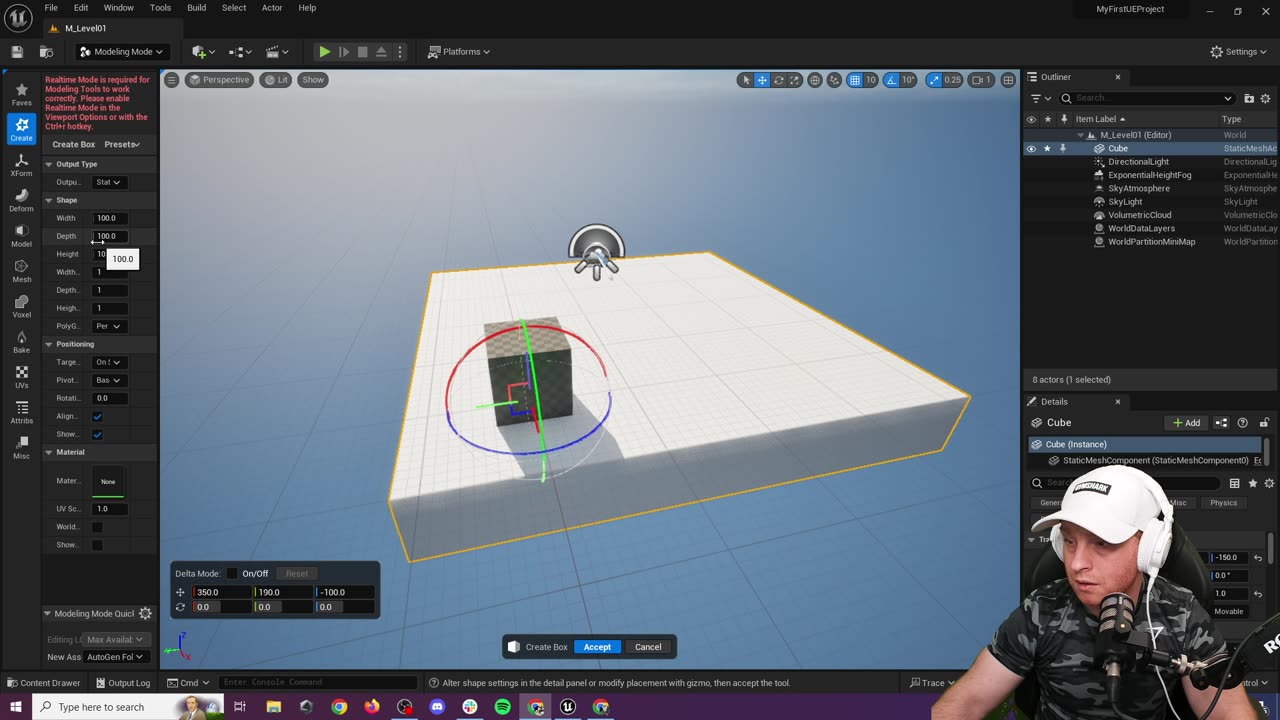
Task: Open the Edit menu
Action: tap(81, 8)
